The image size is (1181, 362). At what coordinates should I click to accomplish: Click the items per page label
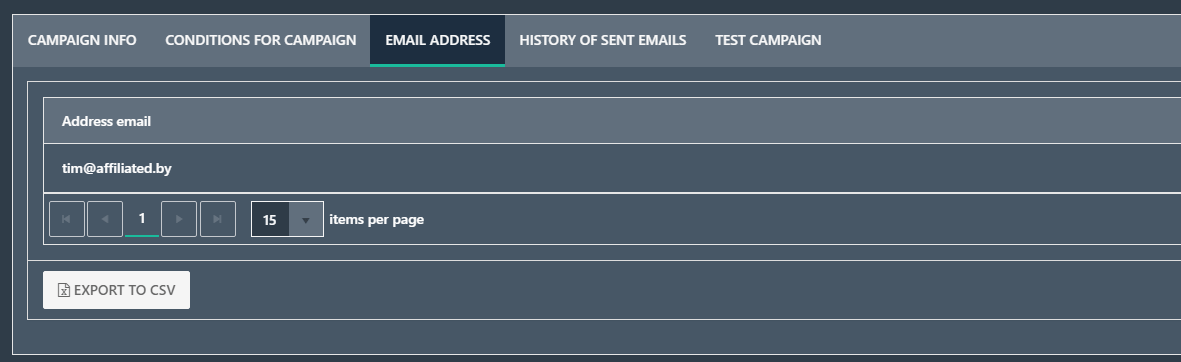click(x=377, y=220)
